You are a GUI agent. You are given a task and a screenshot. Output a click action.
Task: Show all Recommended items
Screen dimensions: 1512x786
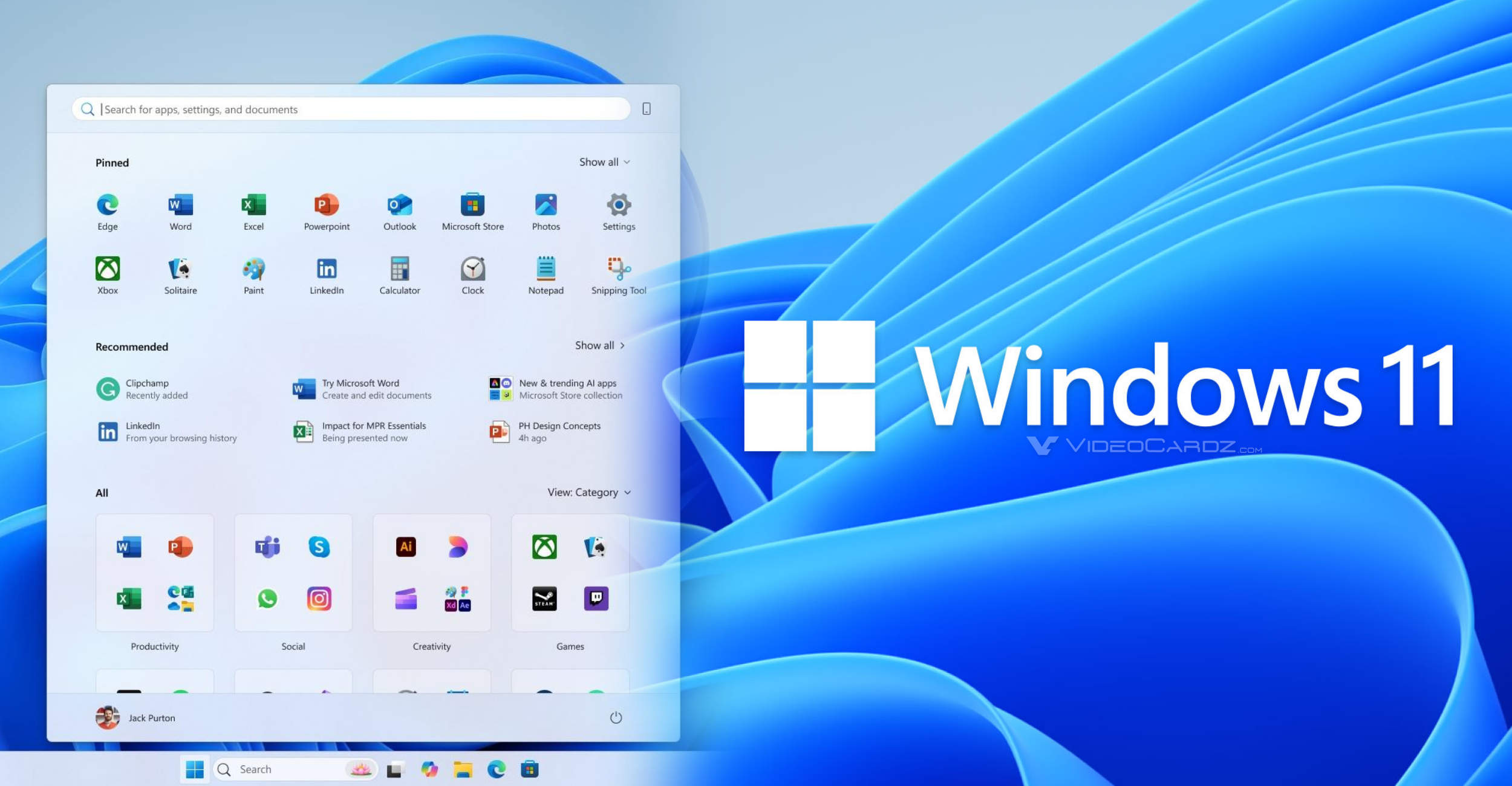point(600,345)
